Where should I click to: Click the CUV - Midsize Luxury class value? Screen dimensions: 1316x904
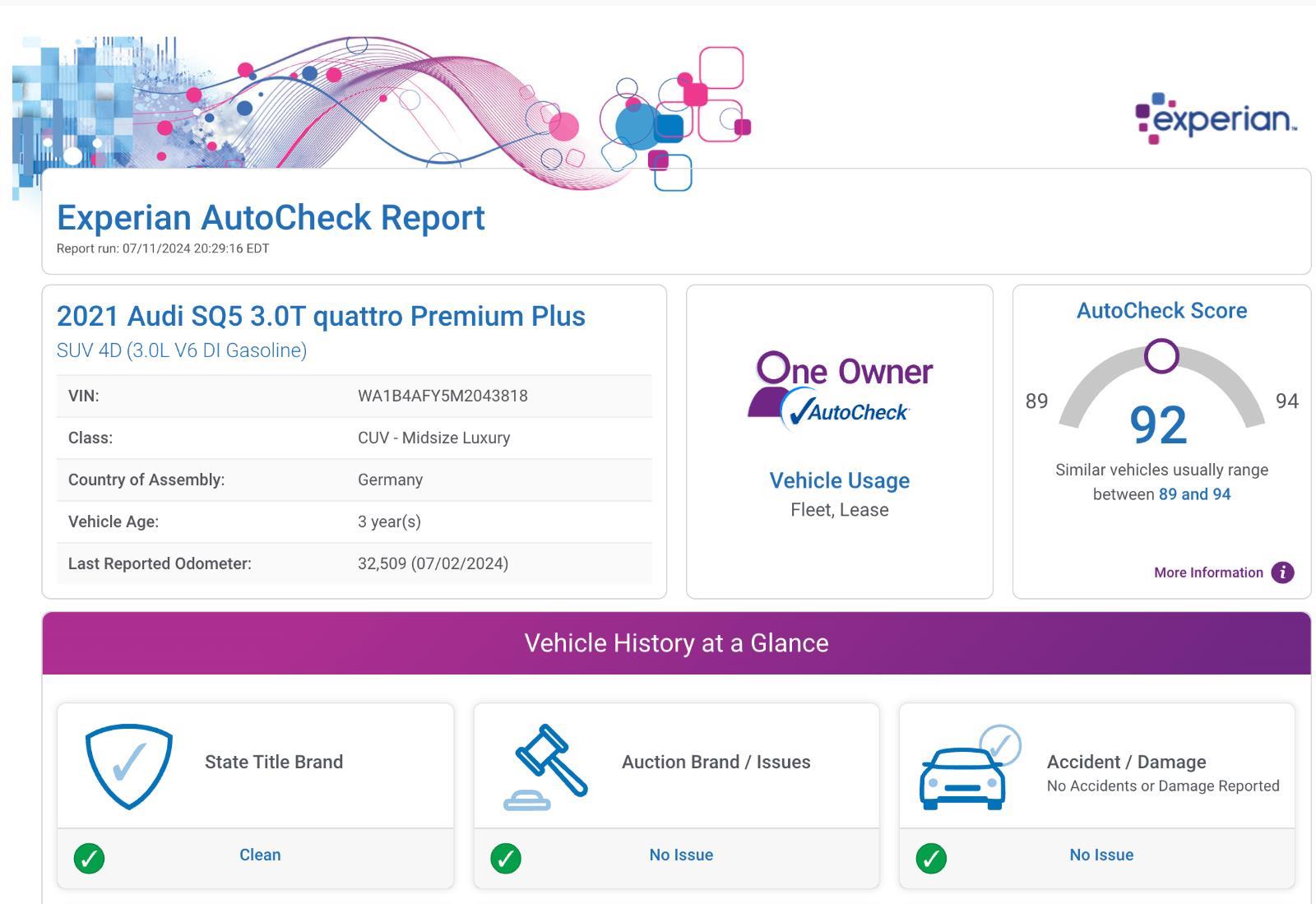click(433, 438)
